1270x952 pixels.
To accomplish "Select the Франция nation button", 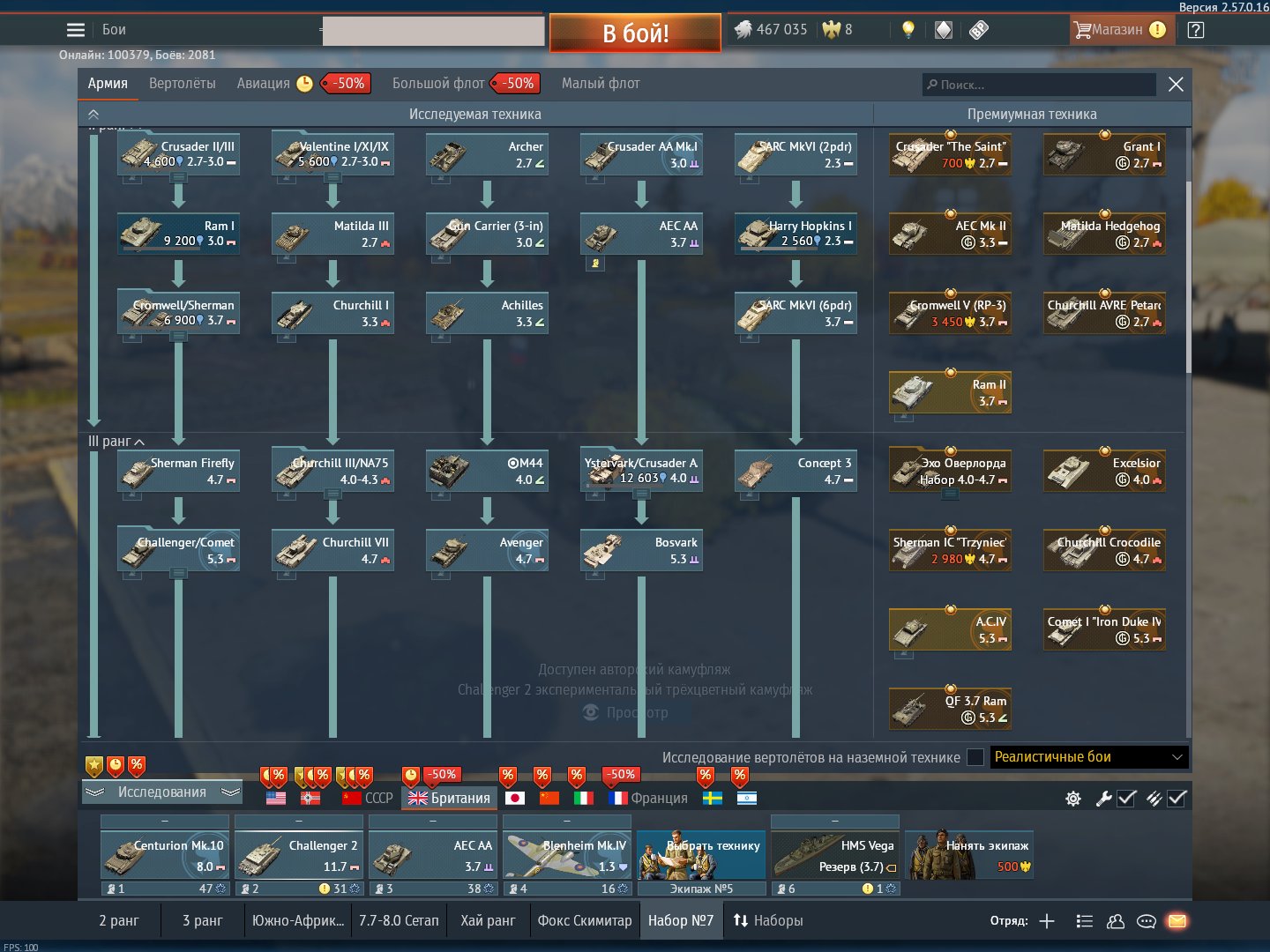I will pyautogui.click(x=648, y=798).
